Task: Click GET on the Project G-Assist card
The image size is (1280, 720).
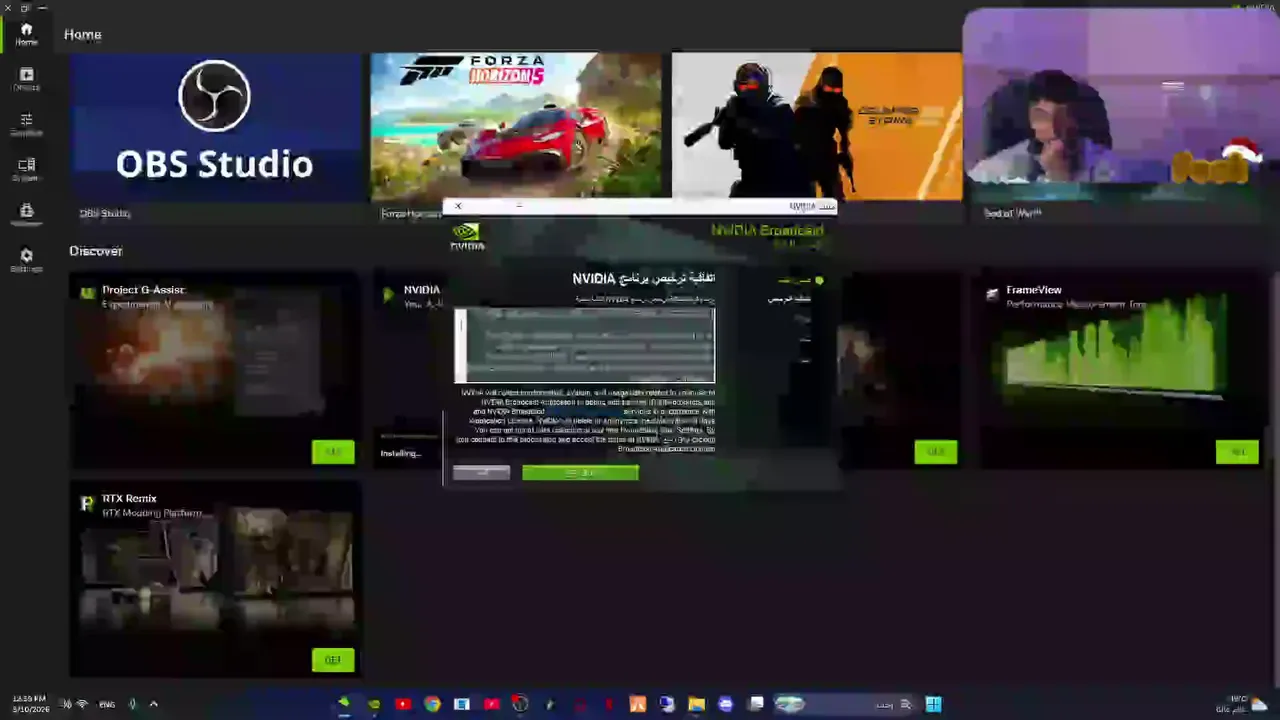Action: click(x=333, y=452)
